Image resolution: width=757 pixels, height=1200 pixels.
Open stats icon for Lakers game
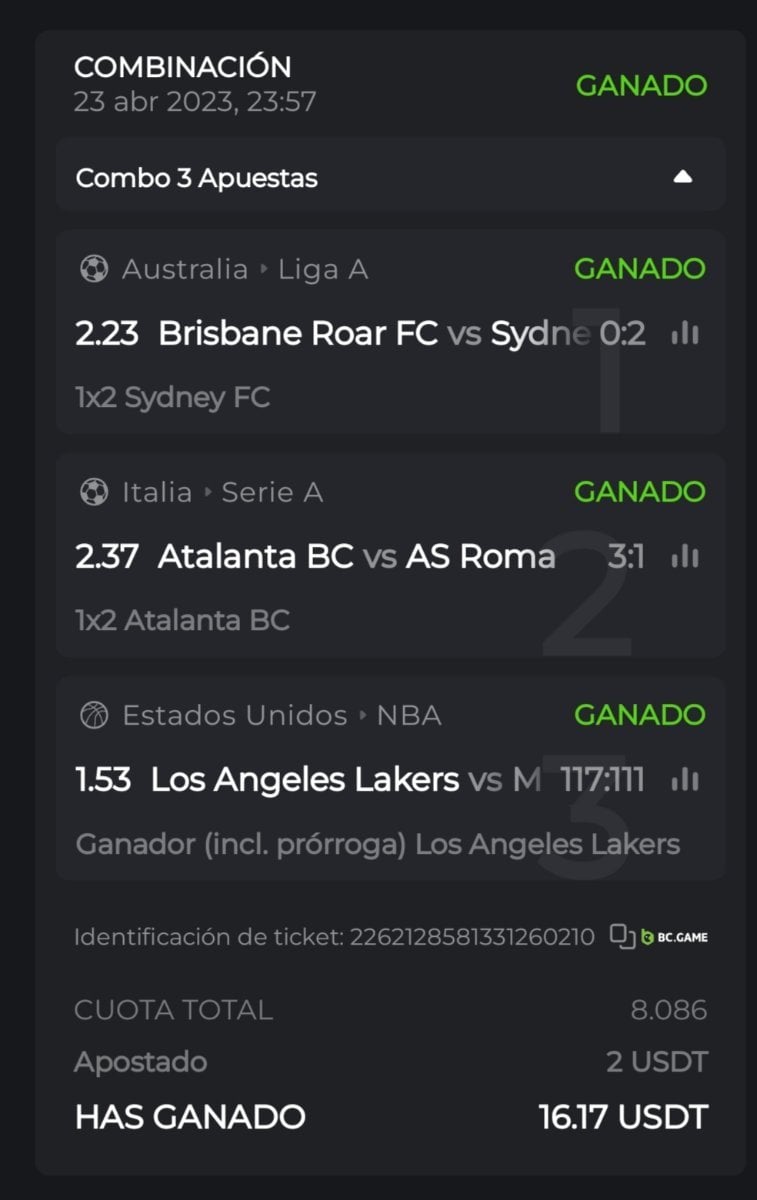[685, 780]
